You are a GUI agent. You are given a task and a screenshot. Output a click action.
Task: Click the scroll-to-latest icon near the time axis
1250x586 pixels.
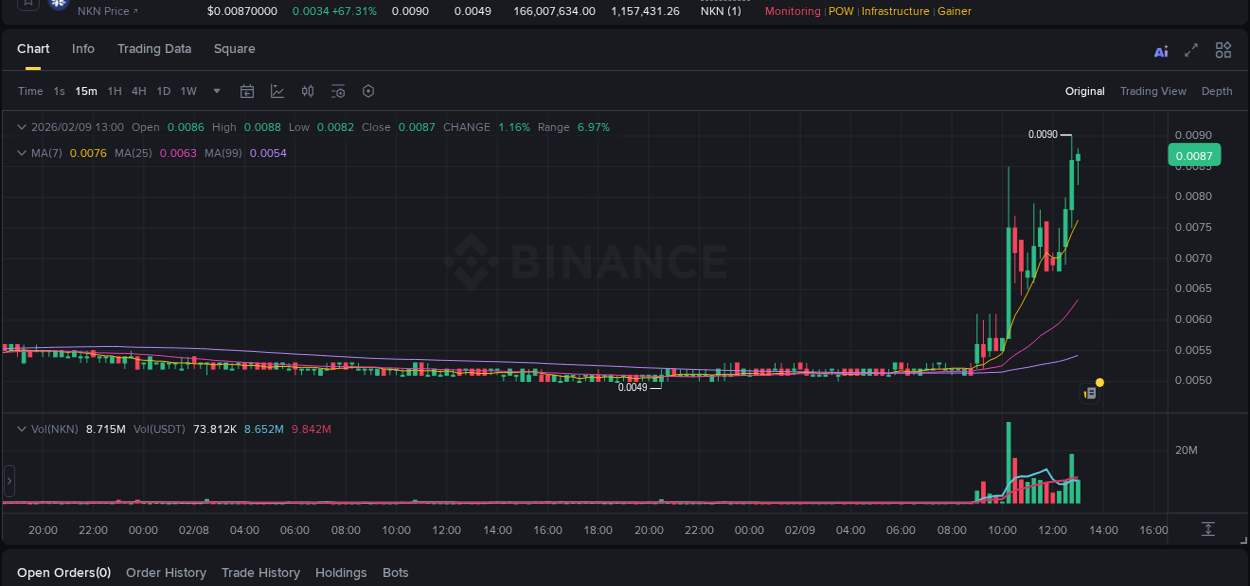point(1208,529)
